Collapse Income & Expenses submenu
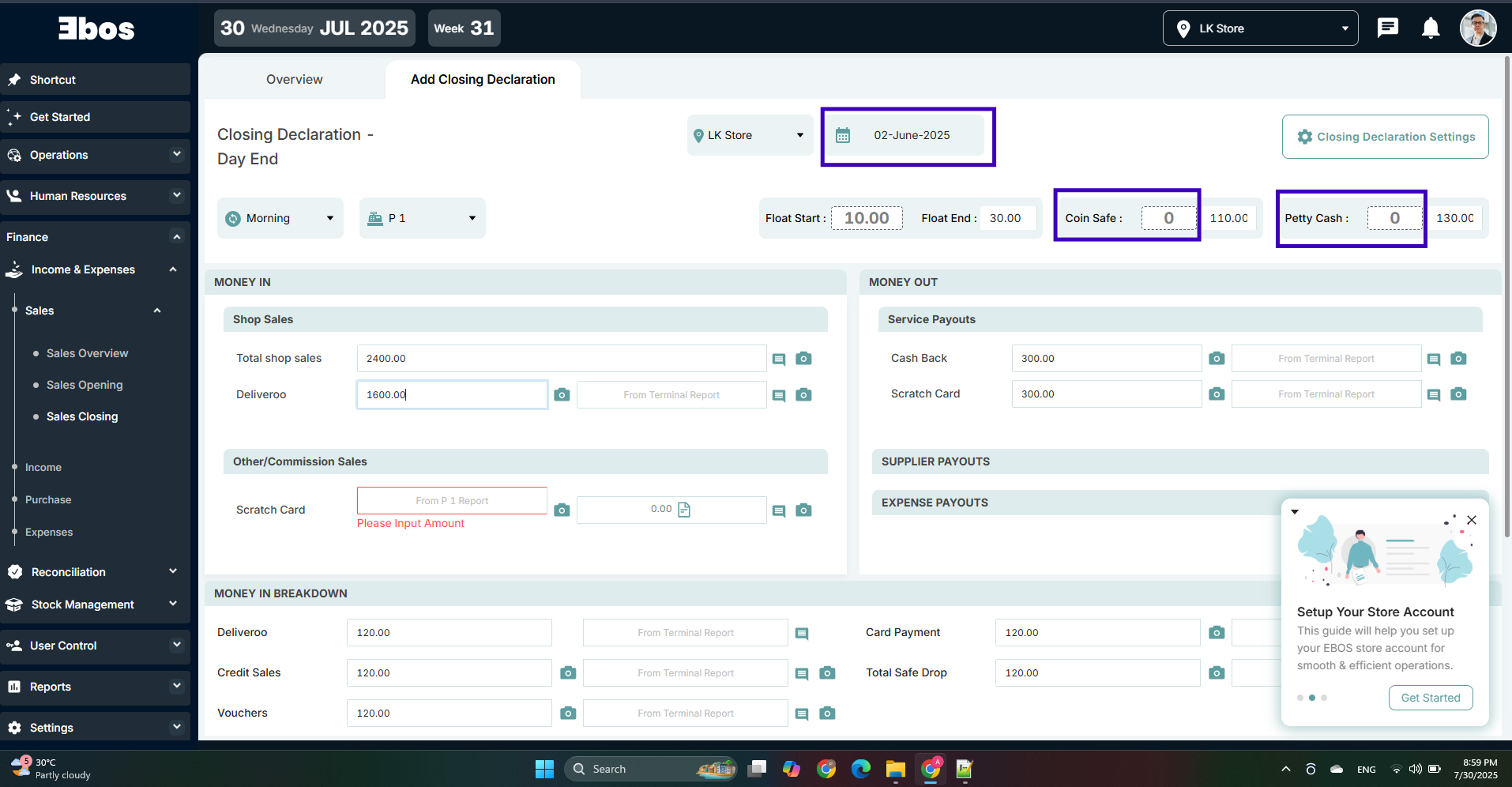 tap(95, 269)
